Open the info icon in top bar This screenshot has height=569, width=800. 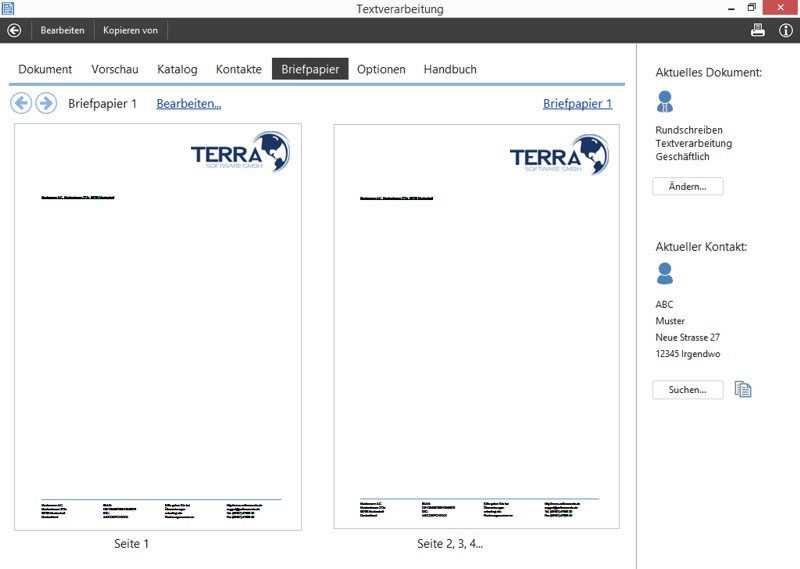[786, 31]
